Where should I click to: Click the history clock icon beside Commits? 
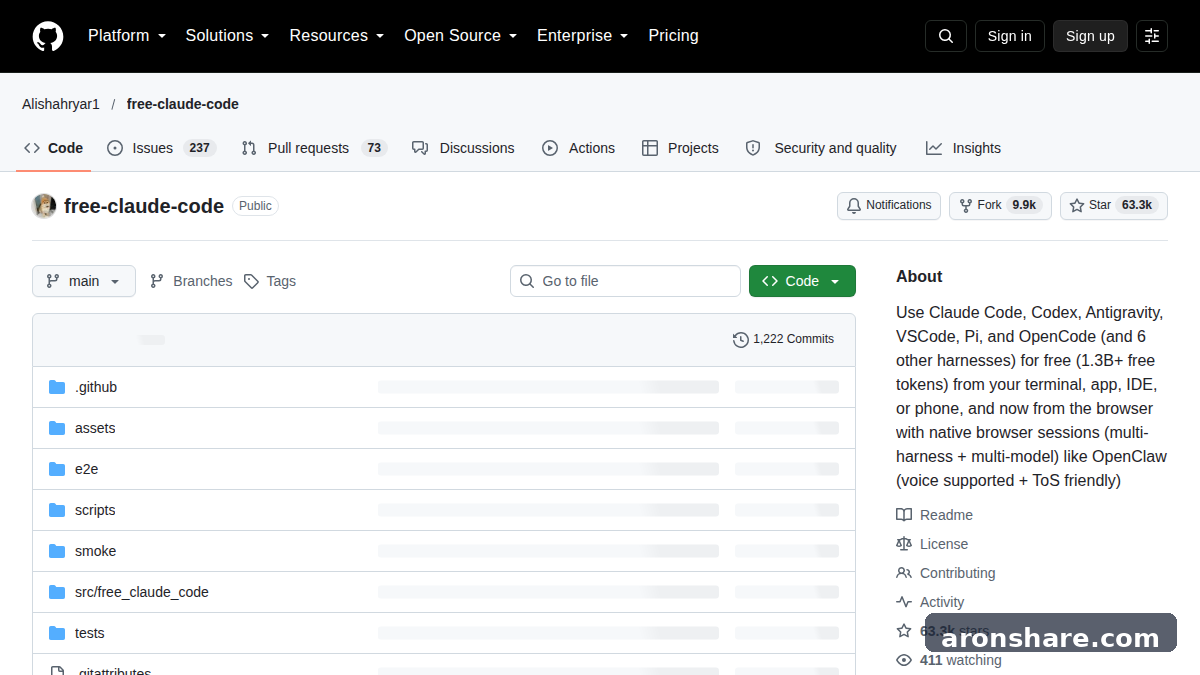point(741,339)
